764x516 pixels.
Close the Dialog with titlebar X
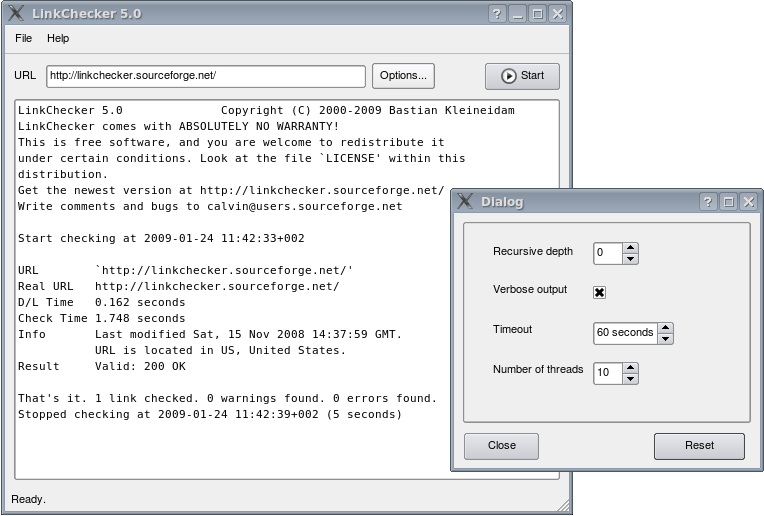748,202
